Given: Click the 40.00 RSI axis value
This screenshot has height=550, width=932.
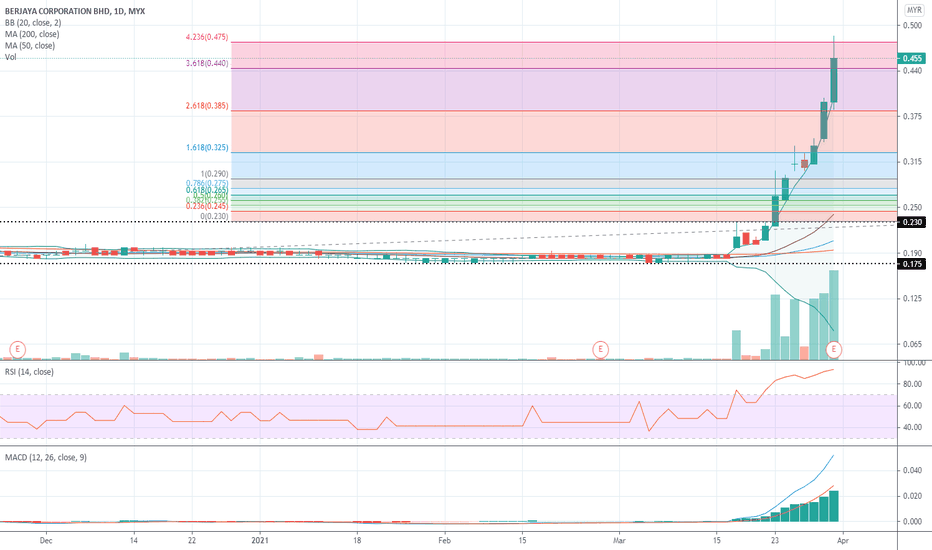Looking at the screenshot, I should point(912,427).
